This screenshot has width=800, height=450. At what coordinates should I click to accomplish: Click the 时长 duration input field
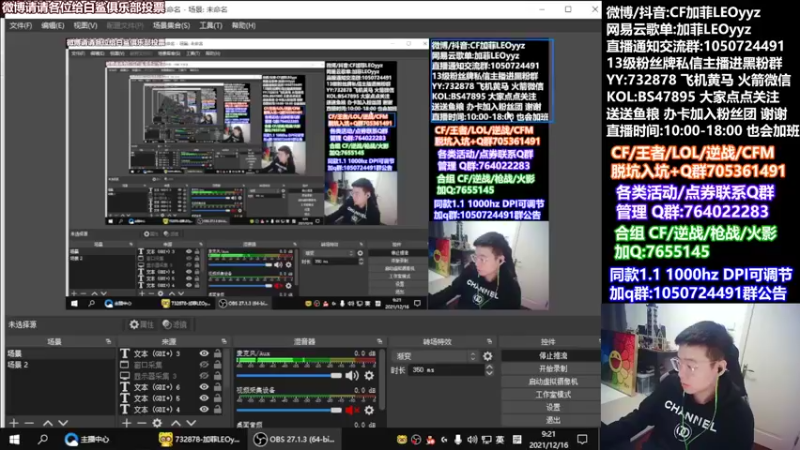pos(447,370)
